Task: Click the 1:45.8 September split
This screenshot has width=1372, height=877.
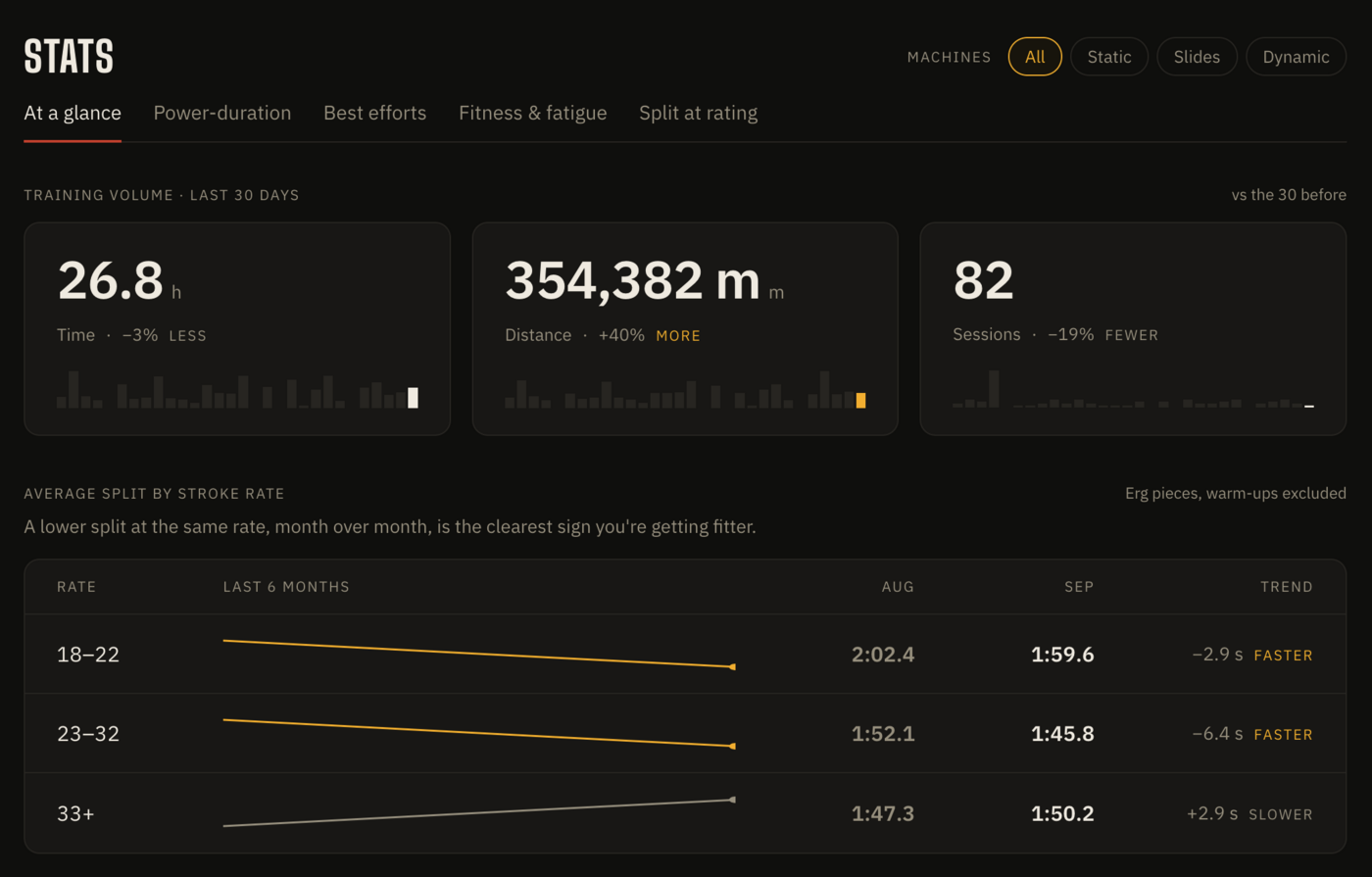Action: click(1062, 734)
